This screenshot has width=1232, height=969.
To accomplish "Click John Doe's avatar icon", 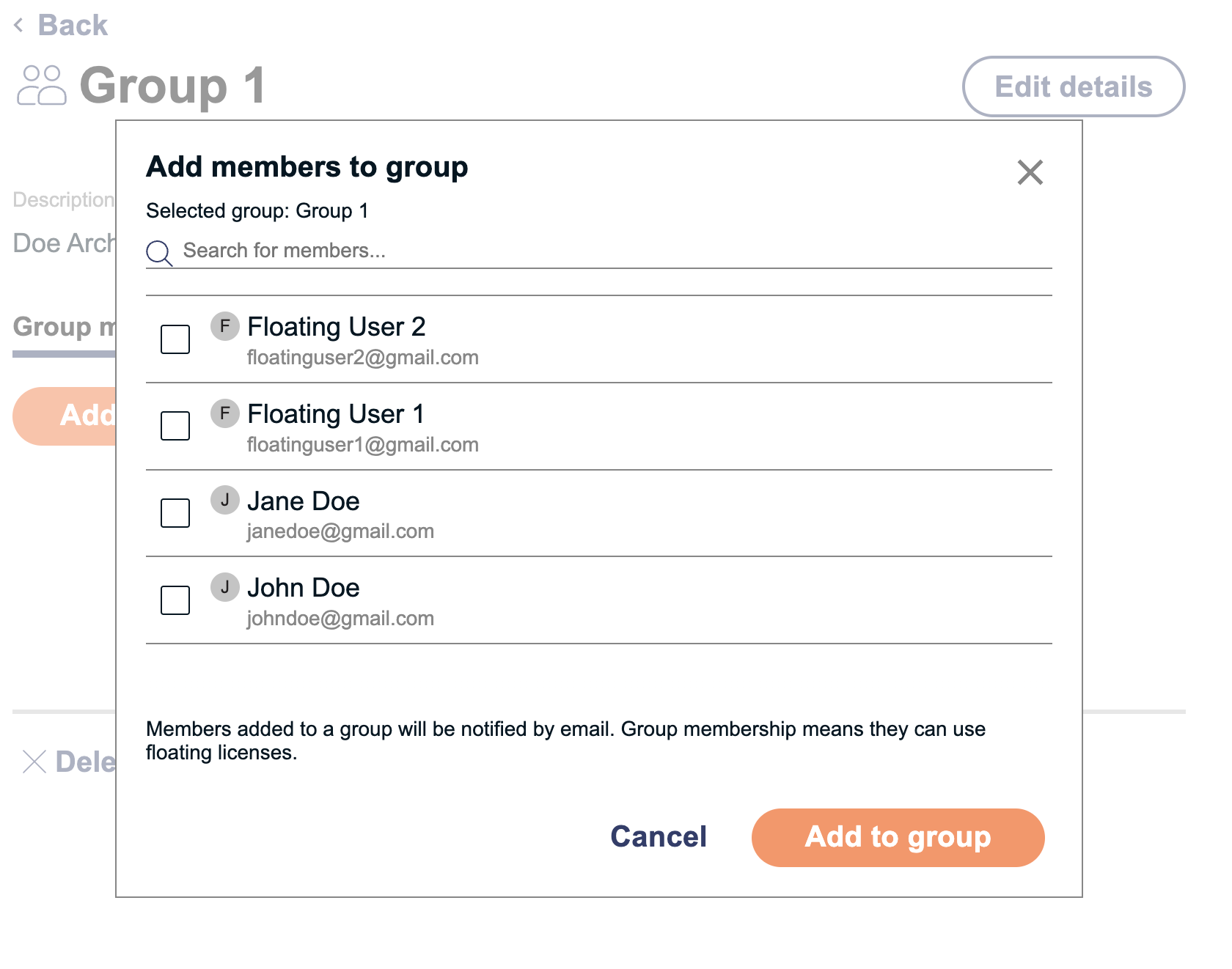I will click(x=224, y=587).
